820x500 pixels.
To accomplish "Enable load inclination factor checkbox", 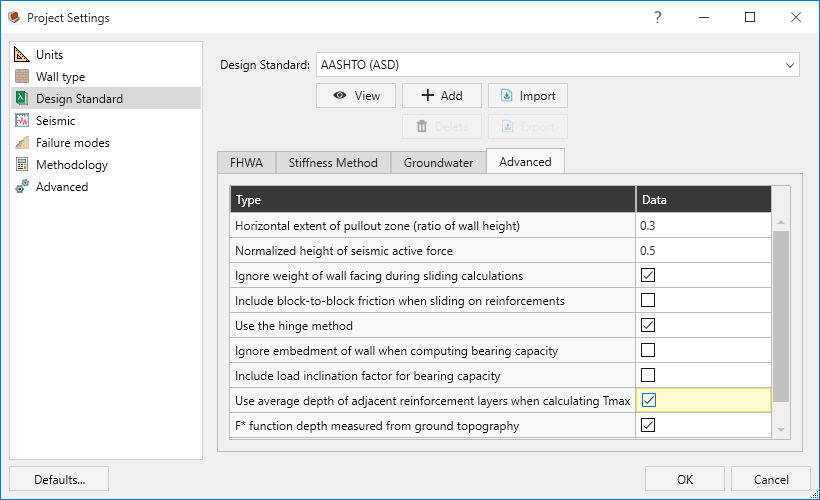I will point(648,375).
